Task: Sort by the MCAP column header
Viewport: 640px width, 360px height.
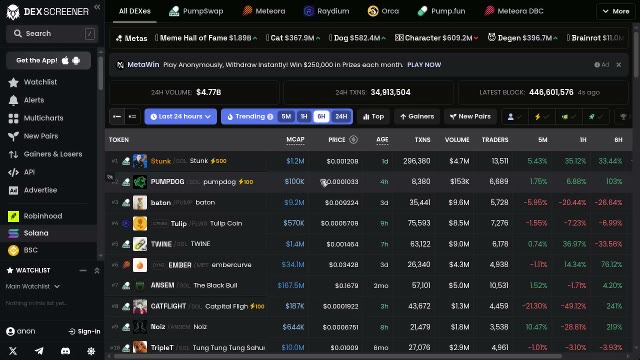Action: [295, 140]
